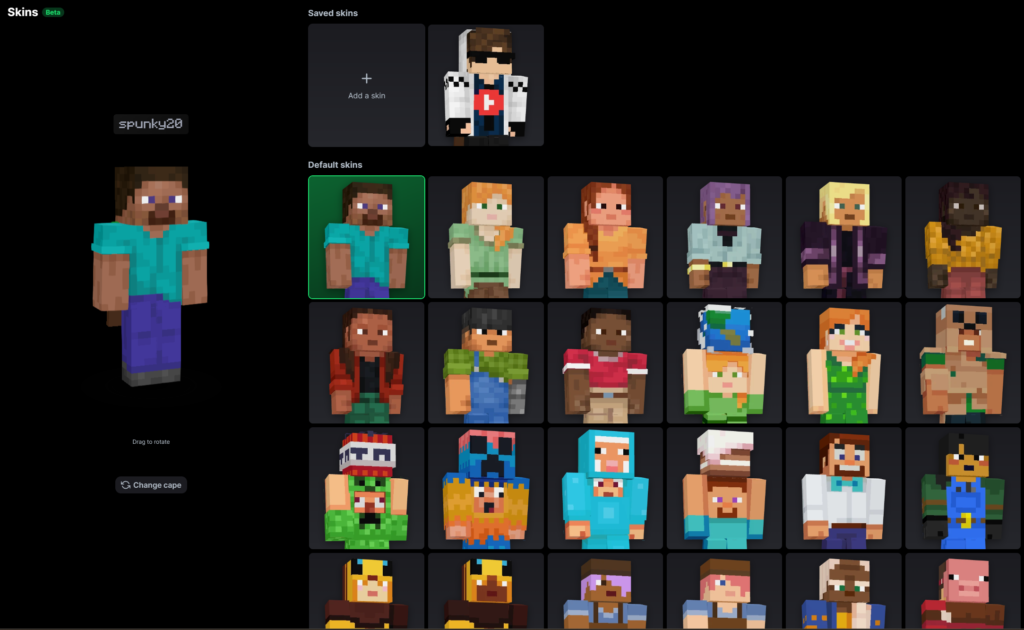Click the Beta badge next to Skins
1024x630 pixels.
(53, 12)
